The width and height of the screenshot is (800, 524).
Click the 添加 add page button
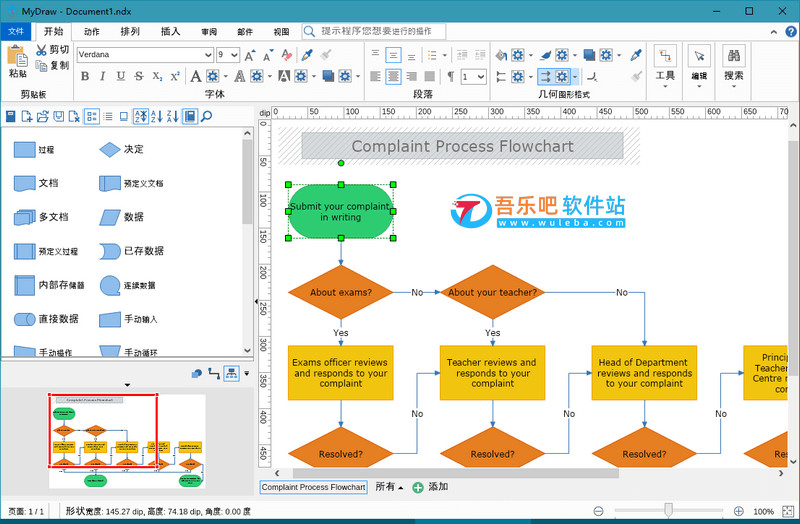pyautogui.click(x=431, y=487)
